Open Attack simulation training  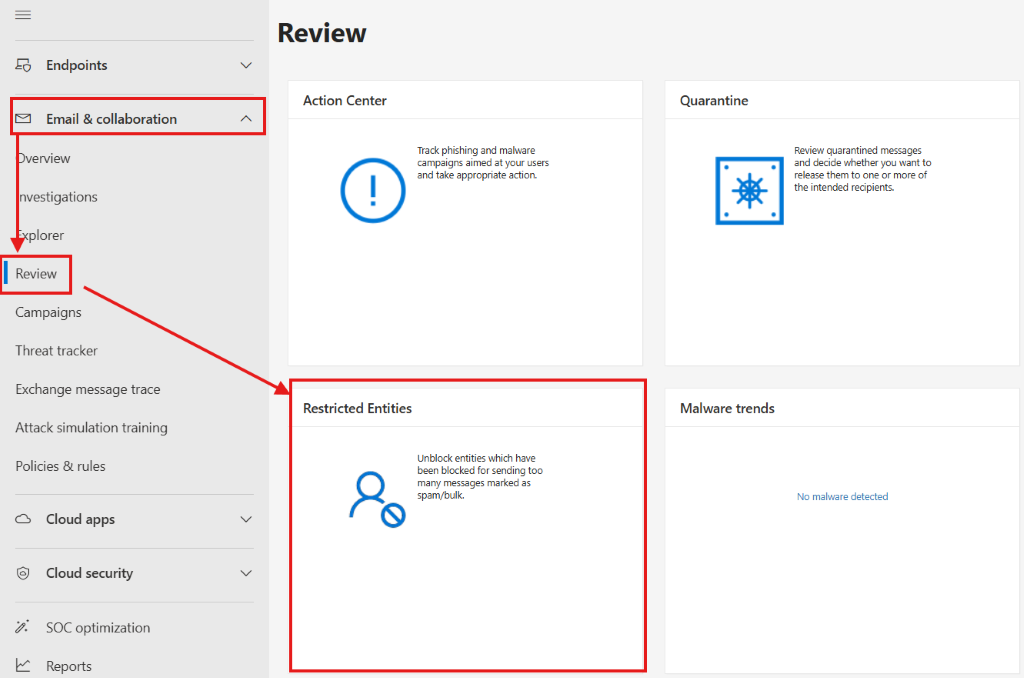tap(91, 428)
